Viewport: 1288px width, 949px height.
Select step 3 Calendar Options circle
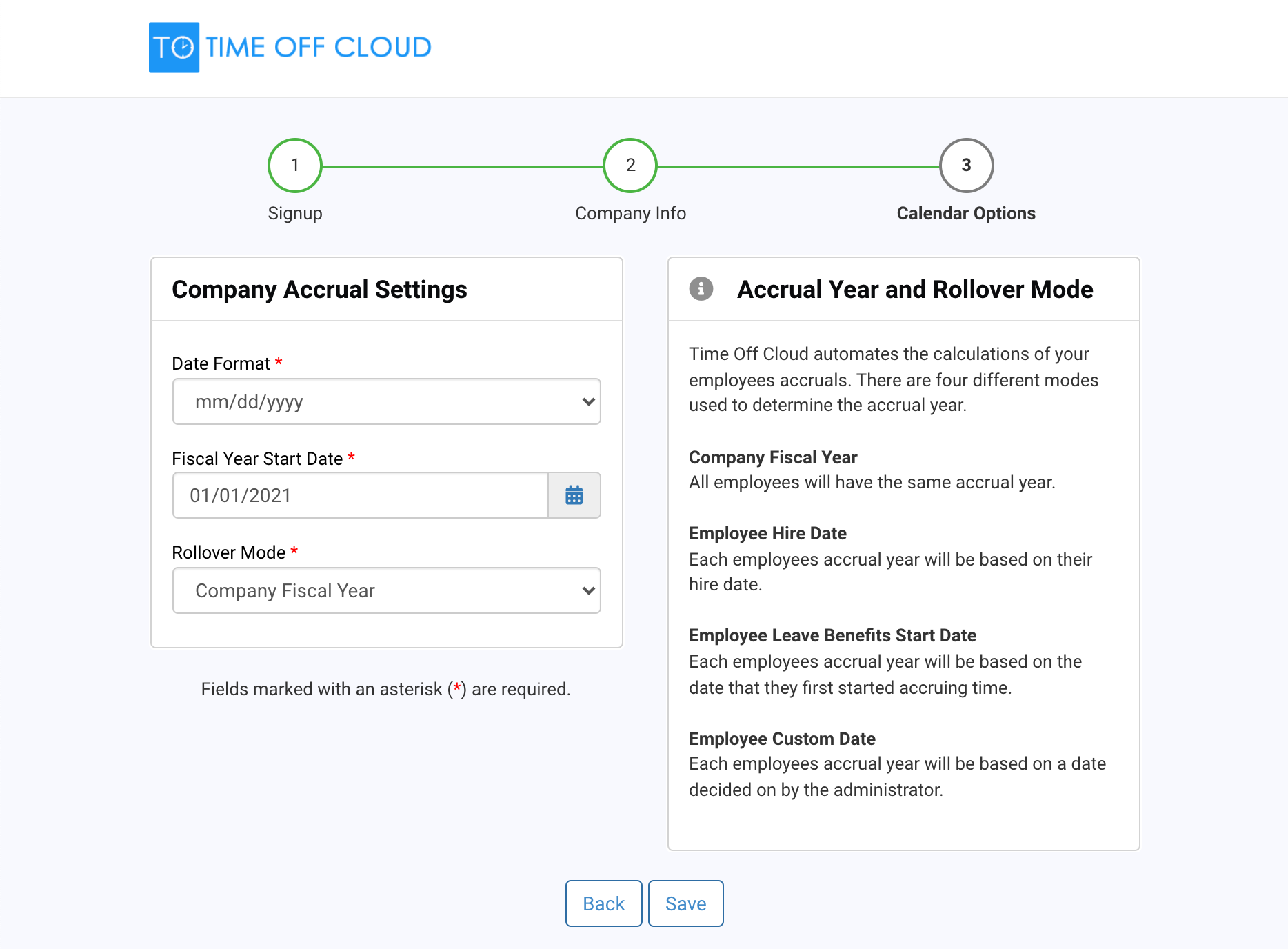click(x=965, y=166)
